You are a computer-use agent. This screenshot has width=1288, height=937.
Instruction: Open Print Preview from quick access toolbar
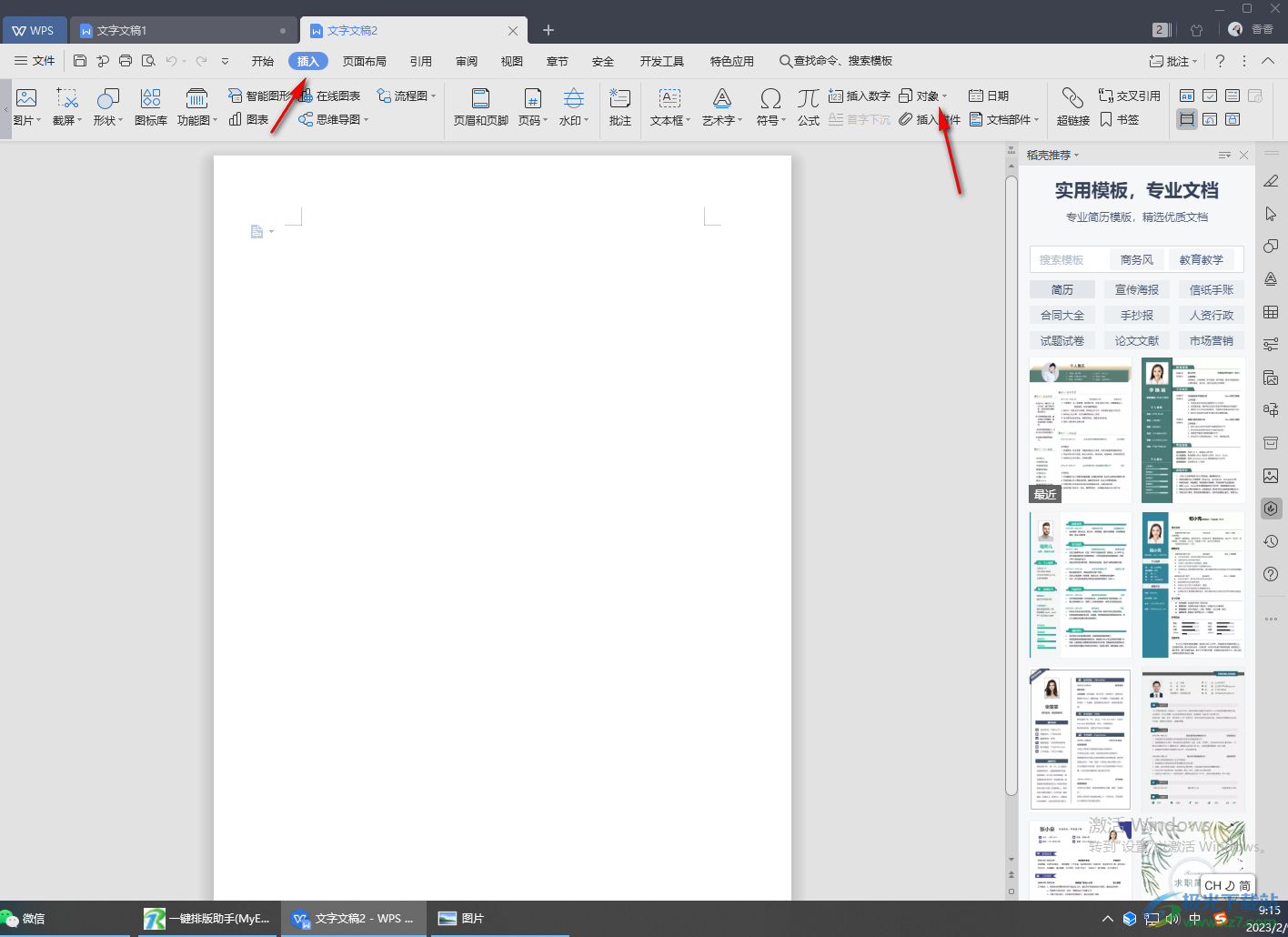[x=148, y=61]
